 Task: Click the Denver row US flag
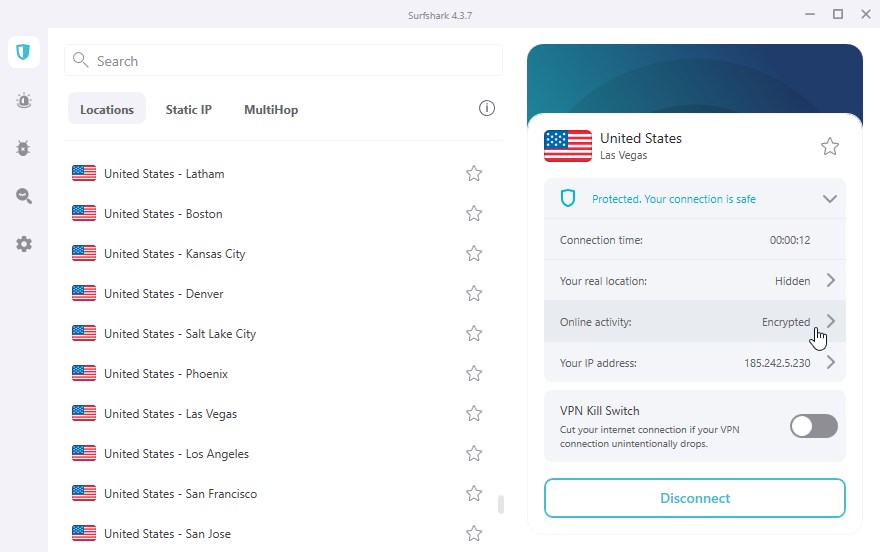[84, 293]
